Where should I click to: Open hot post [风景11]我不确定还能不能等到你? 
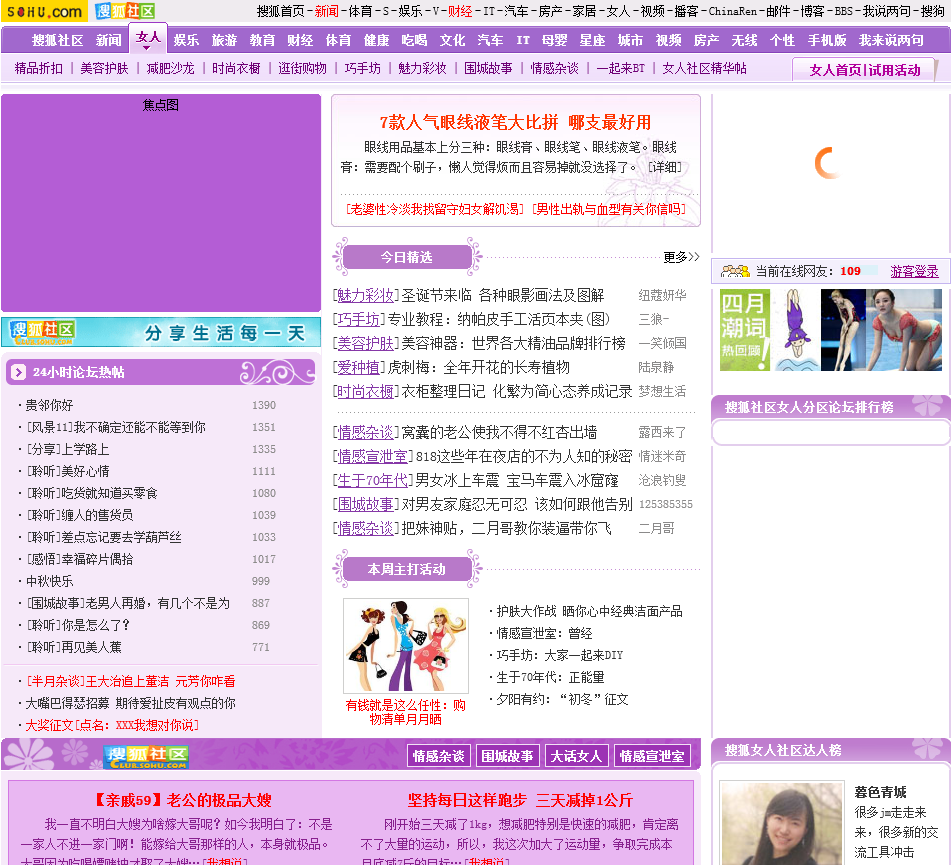[116, 427]
